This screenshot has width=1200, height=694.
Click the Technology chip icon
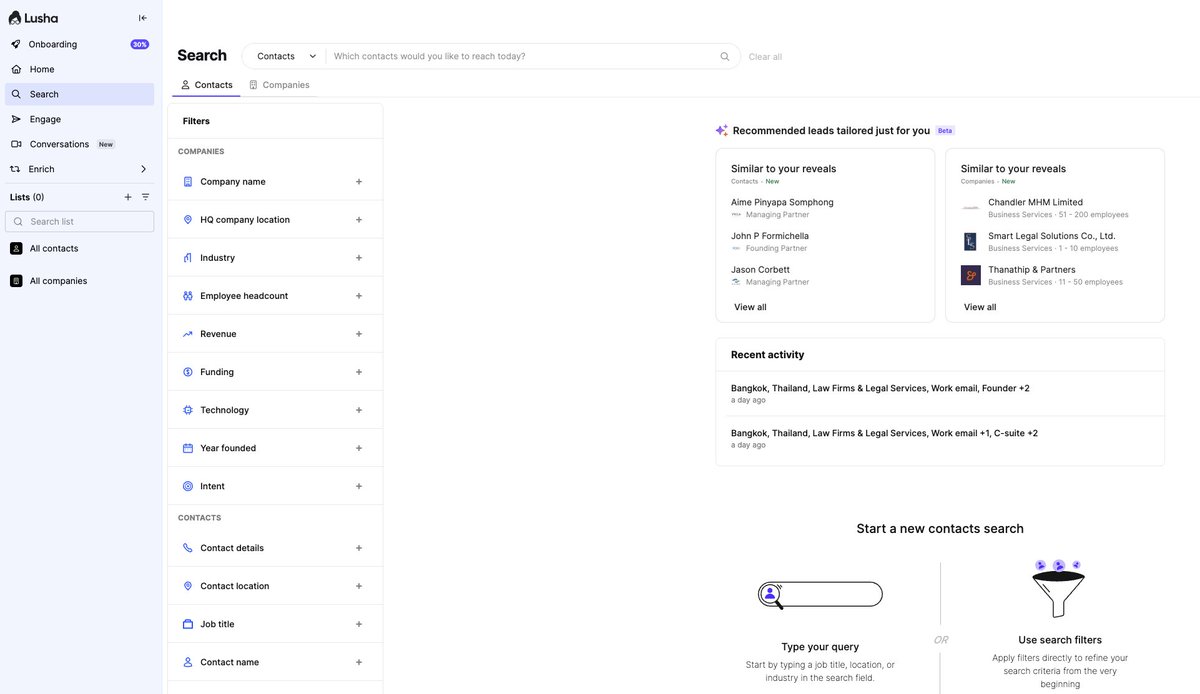coord(188,410)
